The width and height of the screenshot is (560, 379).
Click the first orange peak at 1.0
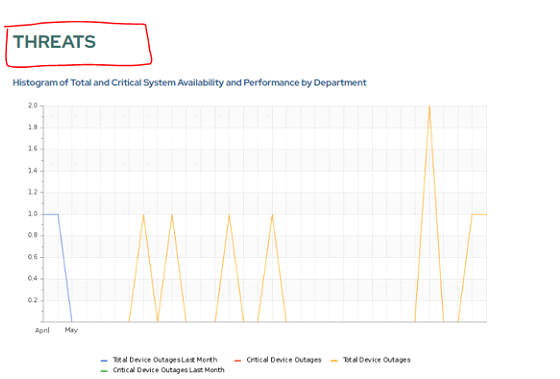143,215
